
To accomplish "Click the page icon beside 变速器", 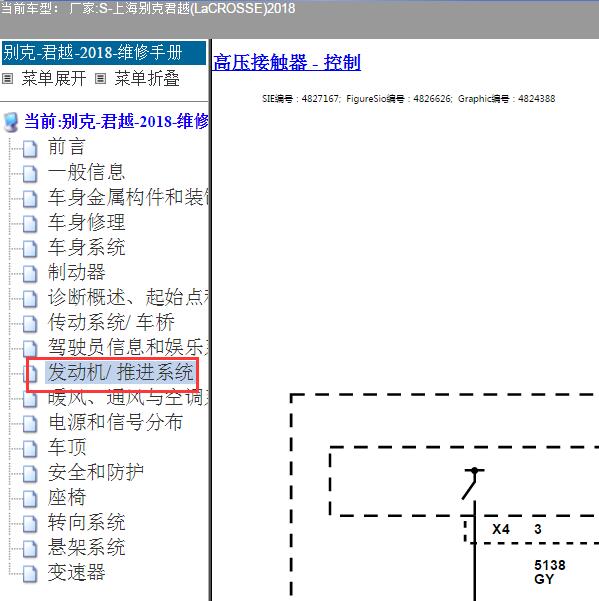I will (30, 574).
